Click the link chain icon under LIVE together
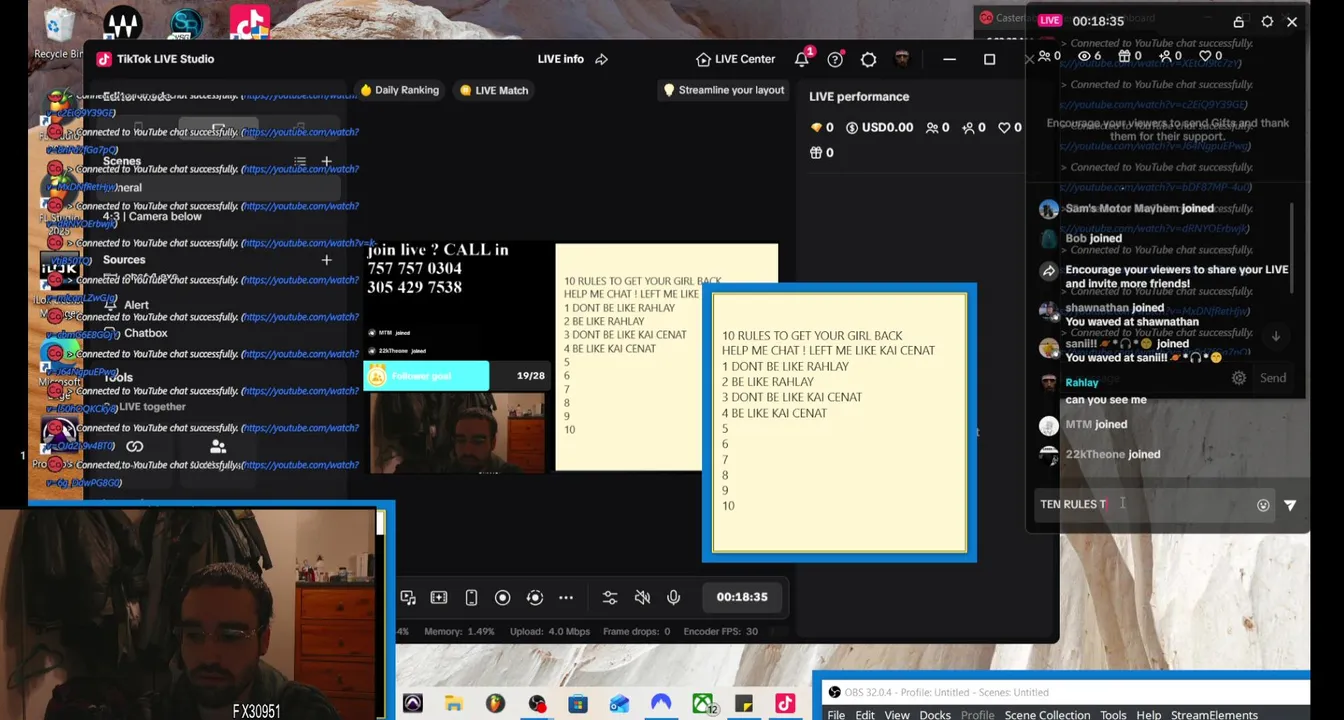 tap(135, 446)
